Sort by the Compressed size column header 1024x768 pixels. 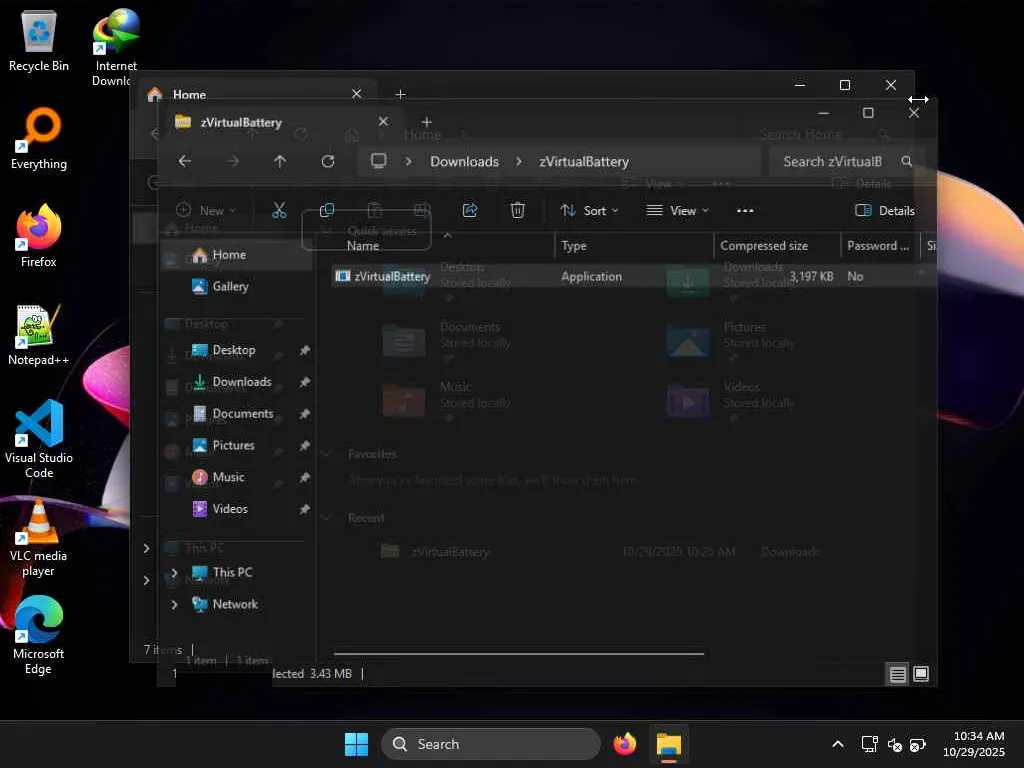point(777,246)
